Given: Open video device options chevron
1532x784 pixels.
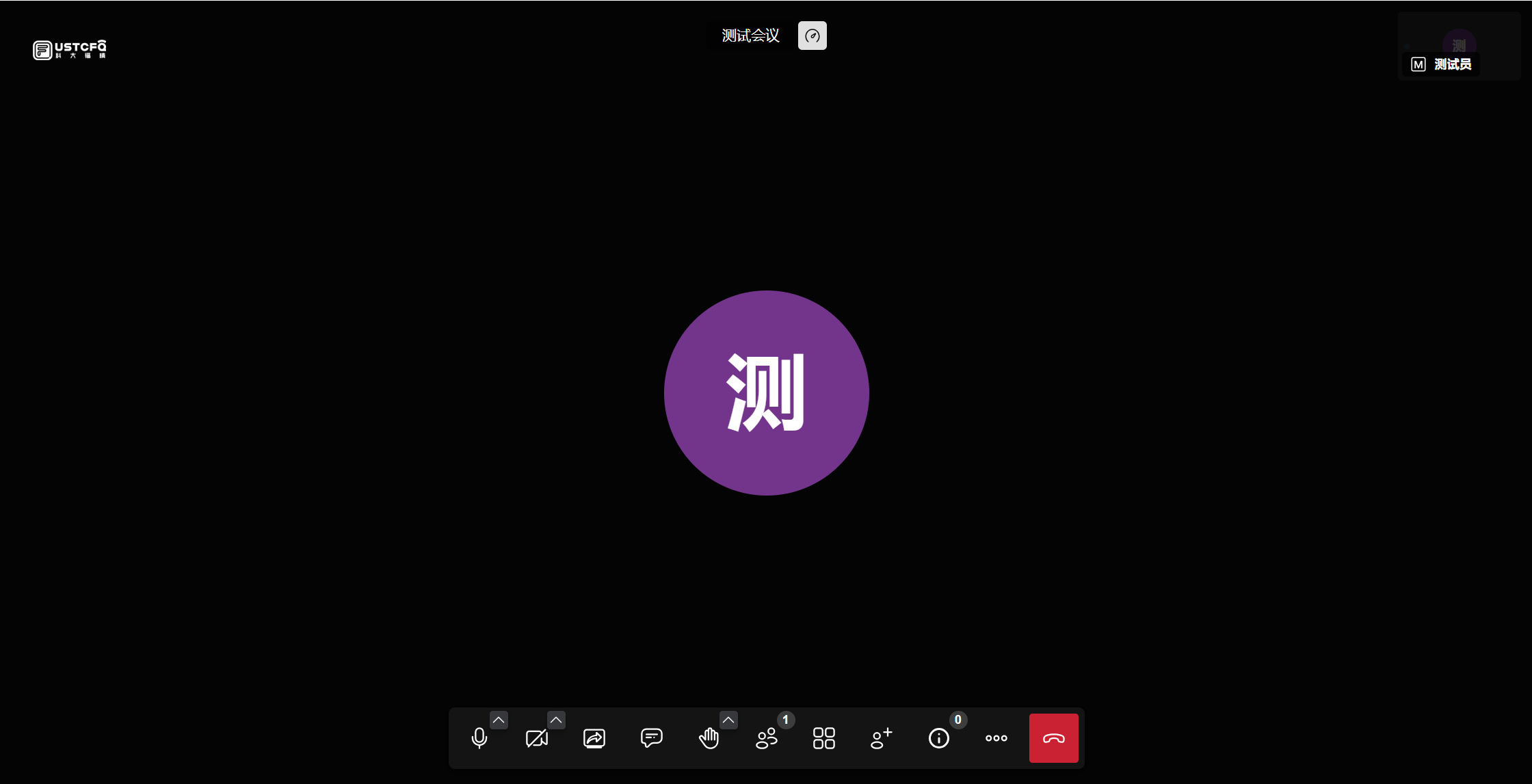Looking at the screenshot, I should [556, 720].
